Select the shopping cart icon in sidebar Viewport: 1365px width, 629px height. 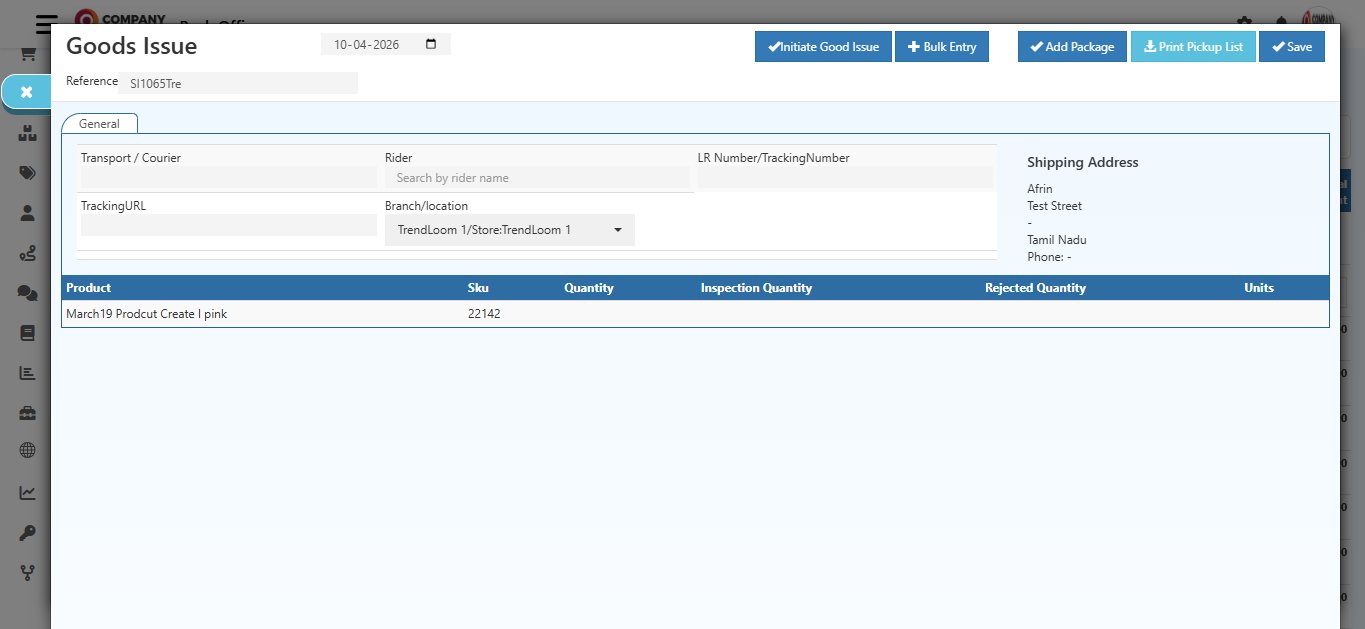26,53
